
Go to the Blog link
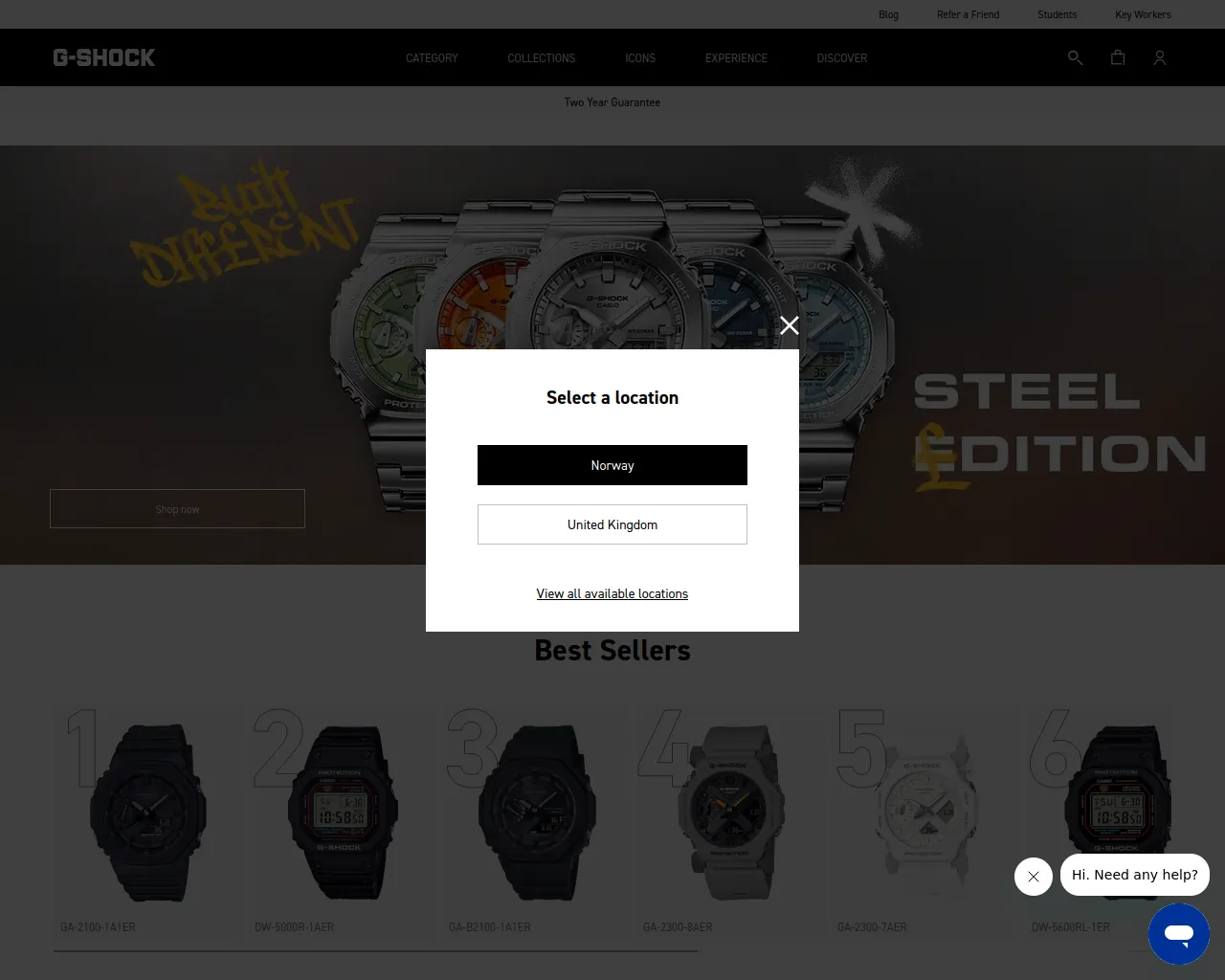pyautogui.click(x=888, y=14)
